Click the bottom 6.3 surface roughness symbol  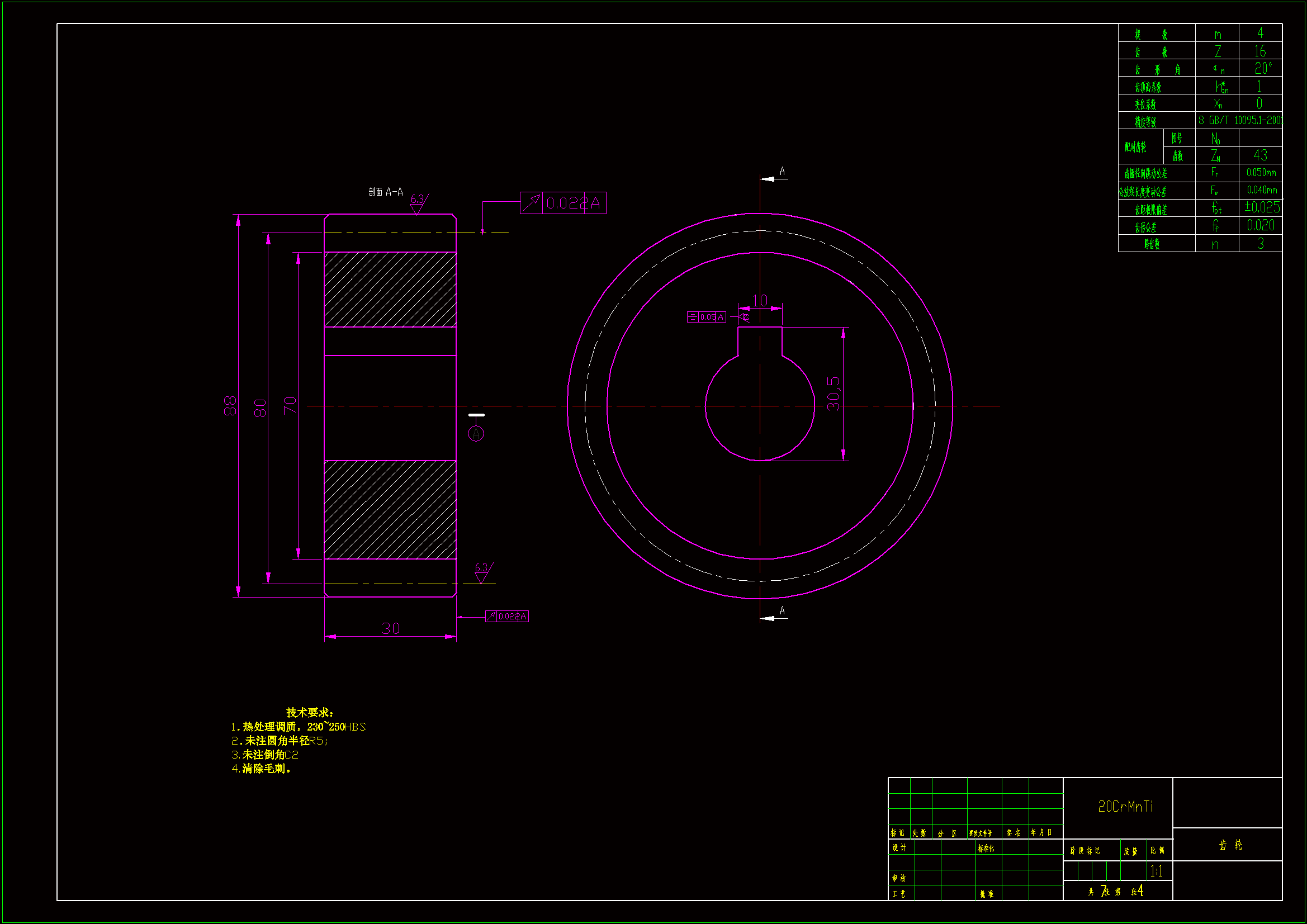point(482,572)
